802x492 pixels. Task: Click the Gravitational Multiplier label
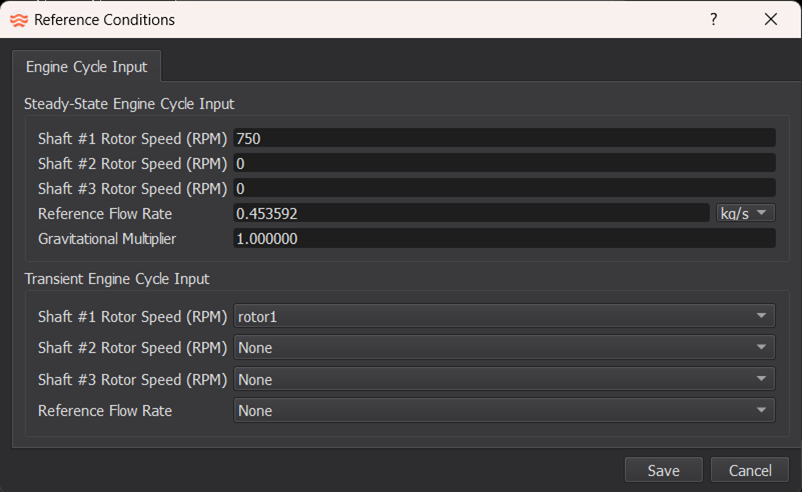pyautogui.click(x=121, y=239)
